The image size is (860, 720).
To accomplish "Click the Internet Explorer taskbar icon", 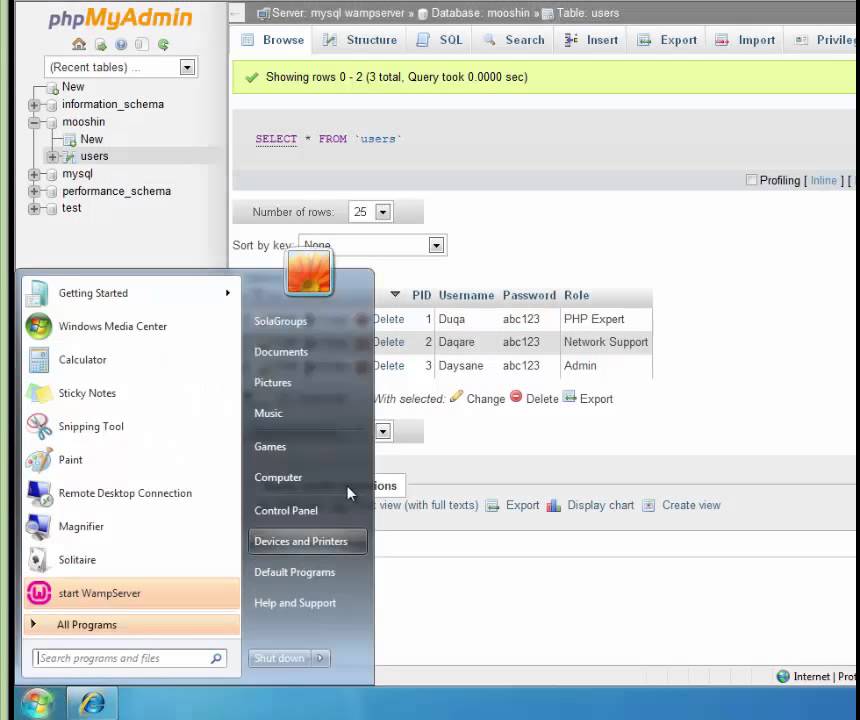I will coord(92,702).
